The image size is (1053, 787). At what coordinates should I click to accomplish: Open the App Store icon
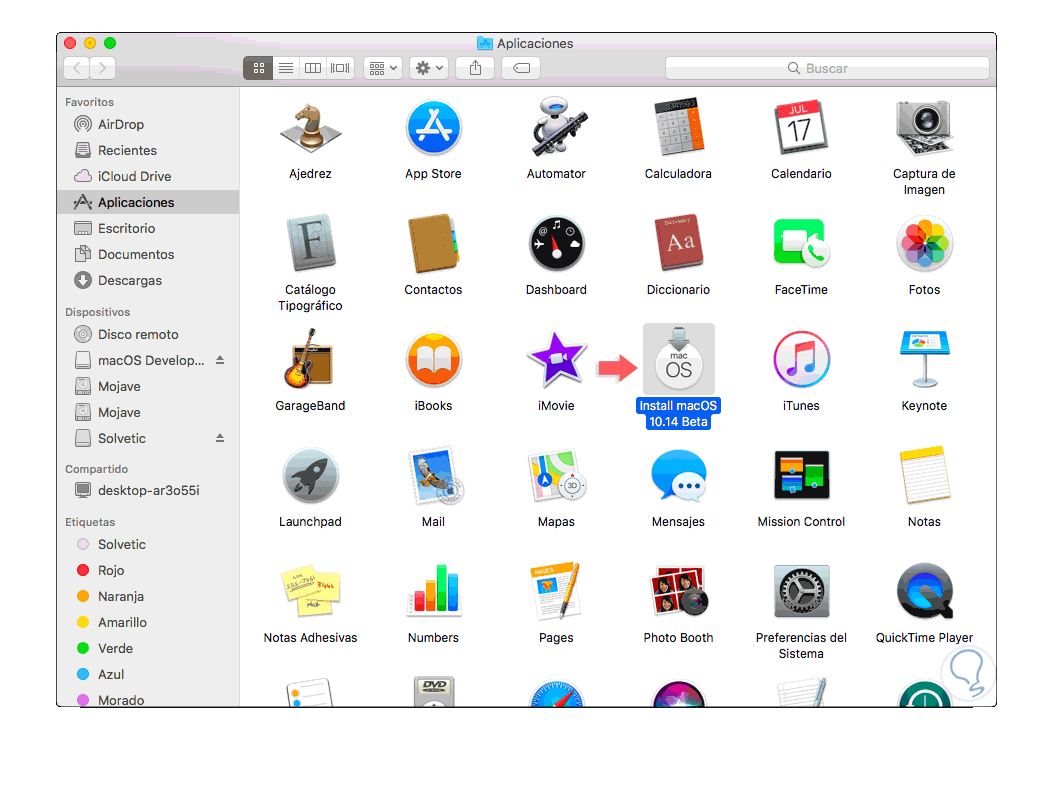tap(433, 128)
